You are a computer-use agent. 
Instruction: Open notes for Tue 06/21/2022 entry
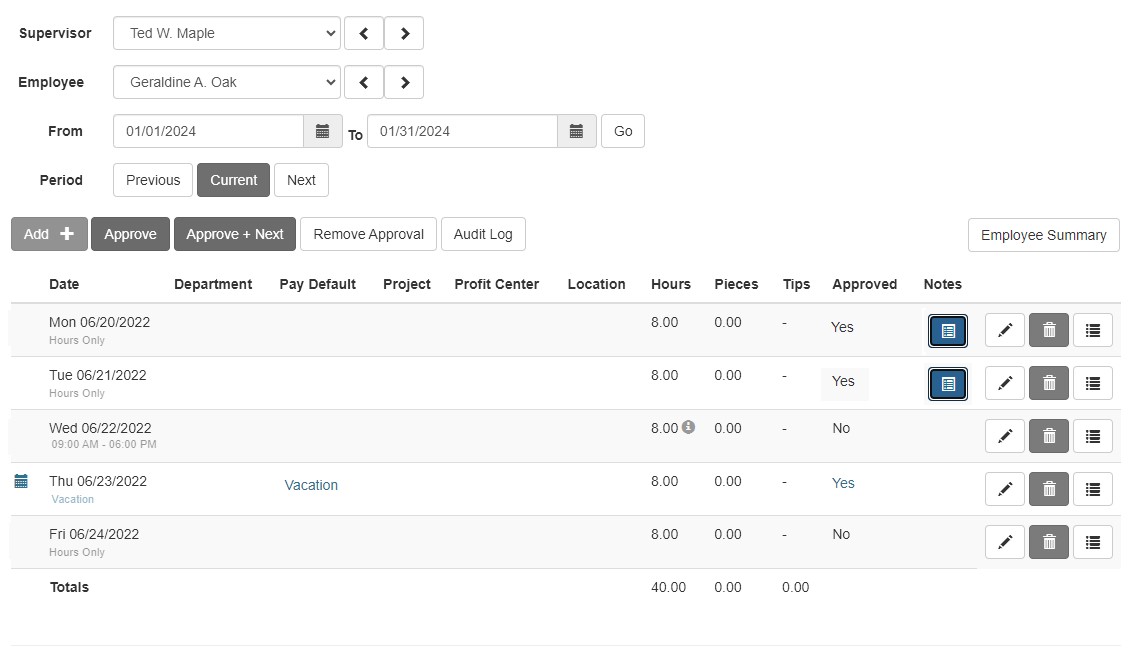[x=947, y=383]
